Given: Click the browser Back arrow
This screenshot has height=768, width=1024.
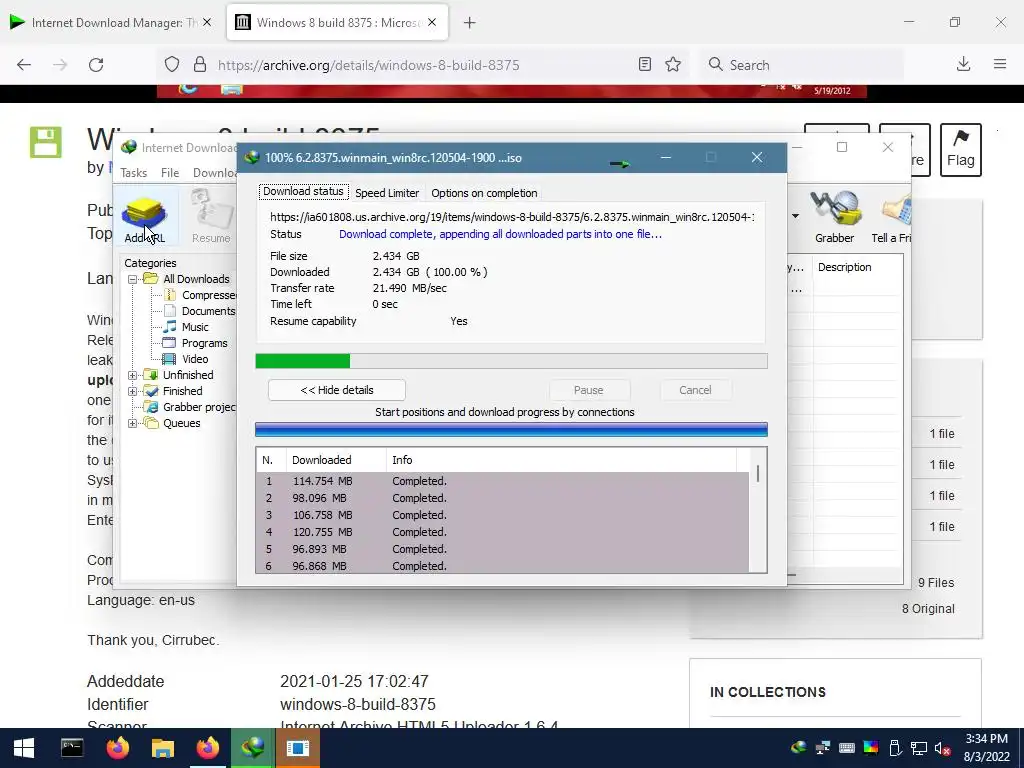Looking at the screenshot, I should [x=24, y=65].
